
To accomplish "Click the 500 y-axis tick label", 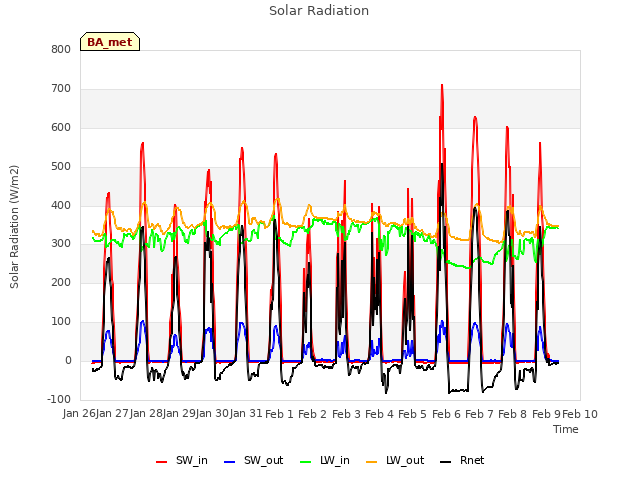I will coord(61,167).
